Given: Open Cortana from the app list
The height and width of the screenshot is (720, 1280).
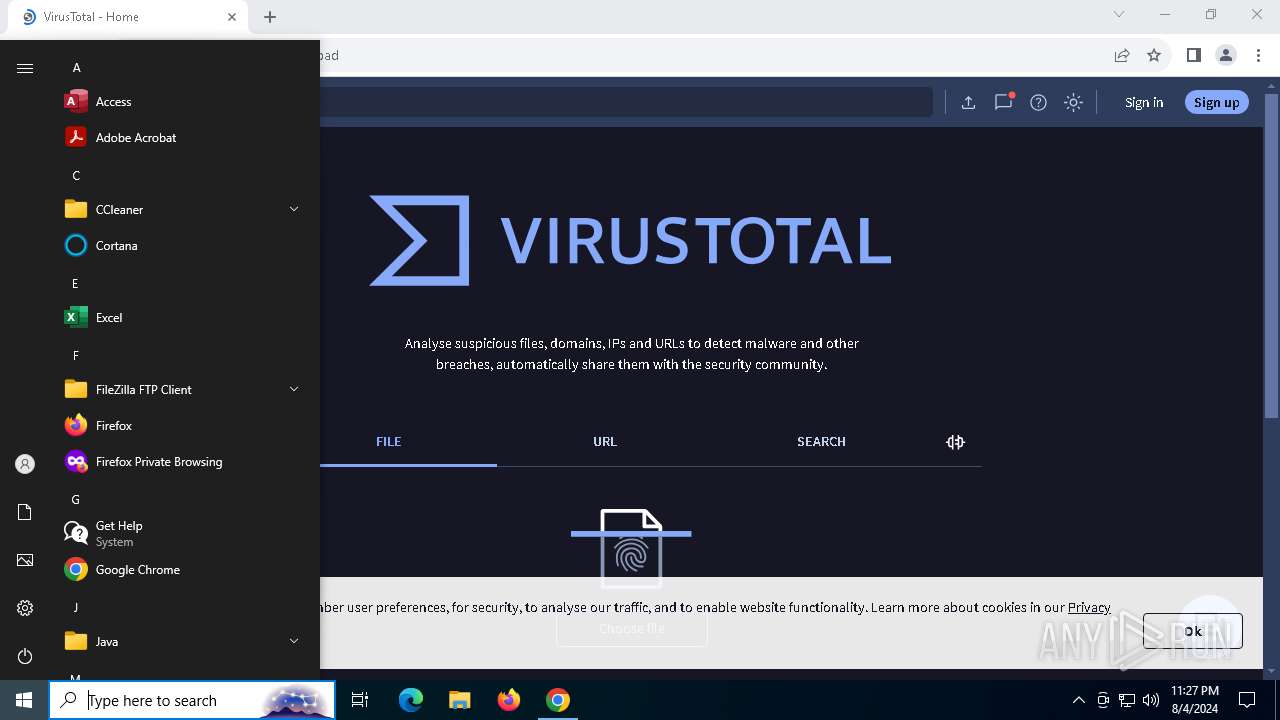Looking at the screenshot, I should pos(180,246).
